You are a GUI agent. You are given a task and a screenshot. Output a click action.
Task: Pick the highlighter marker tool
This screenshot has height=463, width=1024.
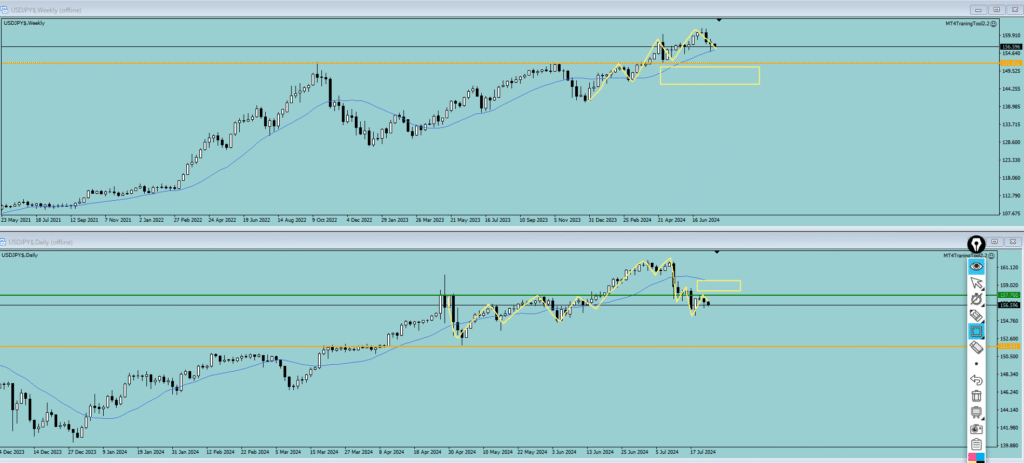[977, 315]
